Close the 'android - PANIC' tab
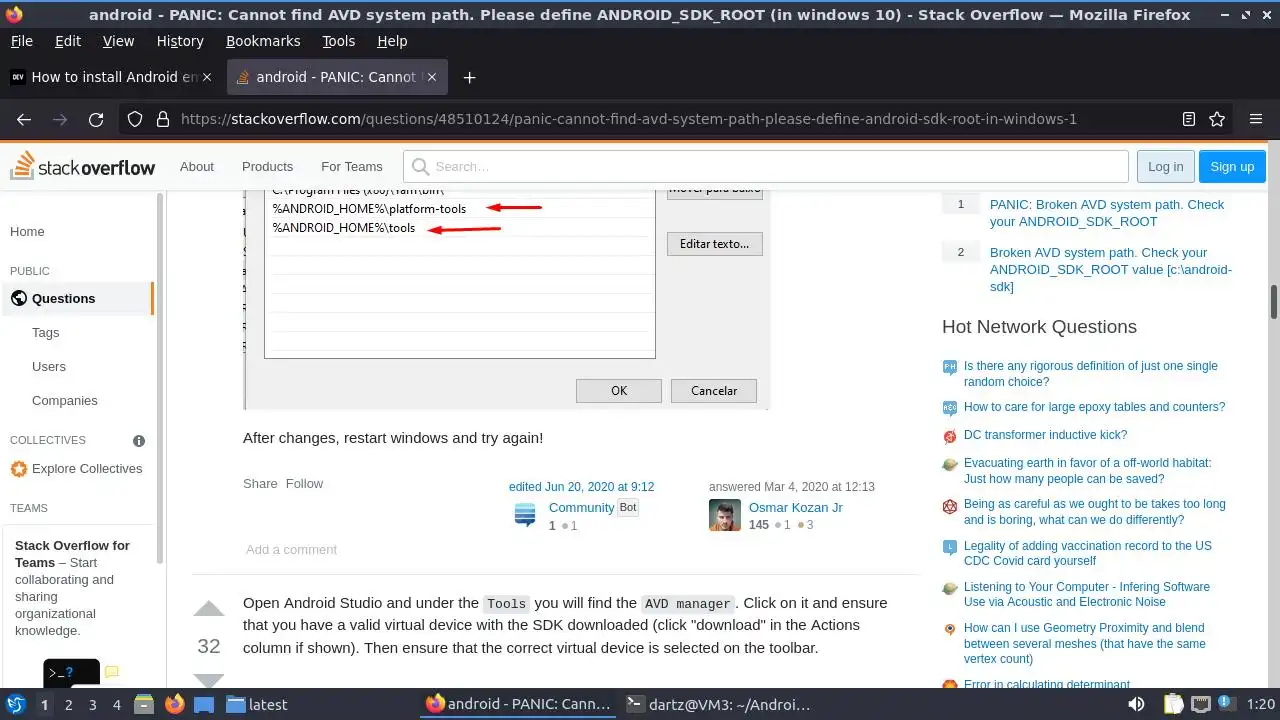Viewport: 1280px width, 720px height. [x=432, y=77]
